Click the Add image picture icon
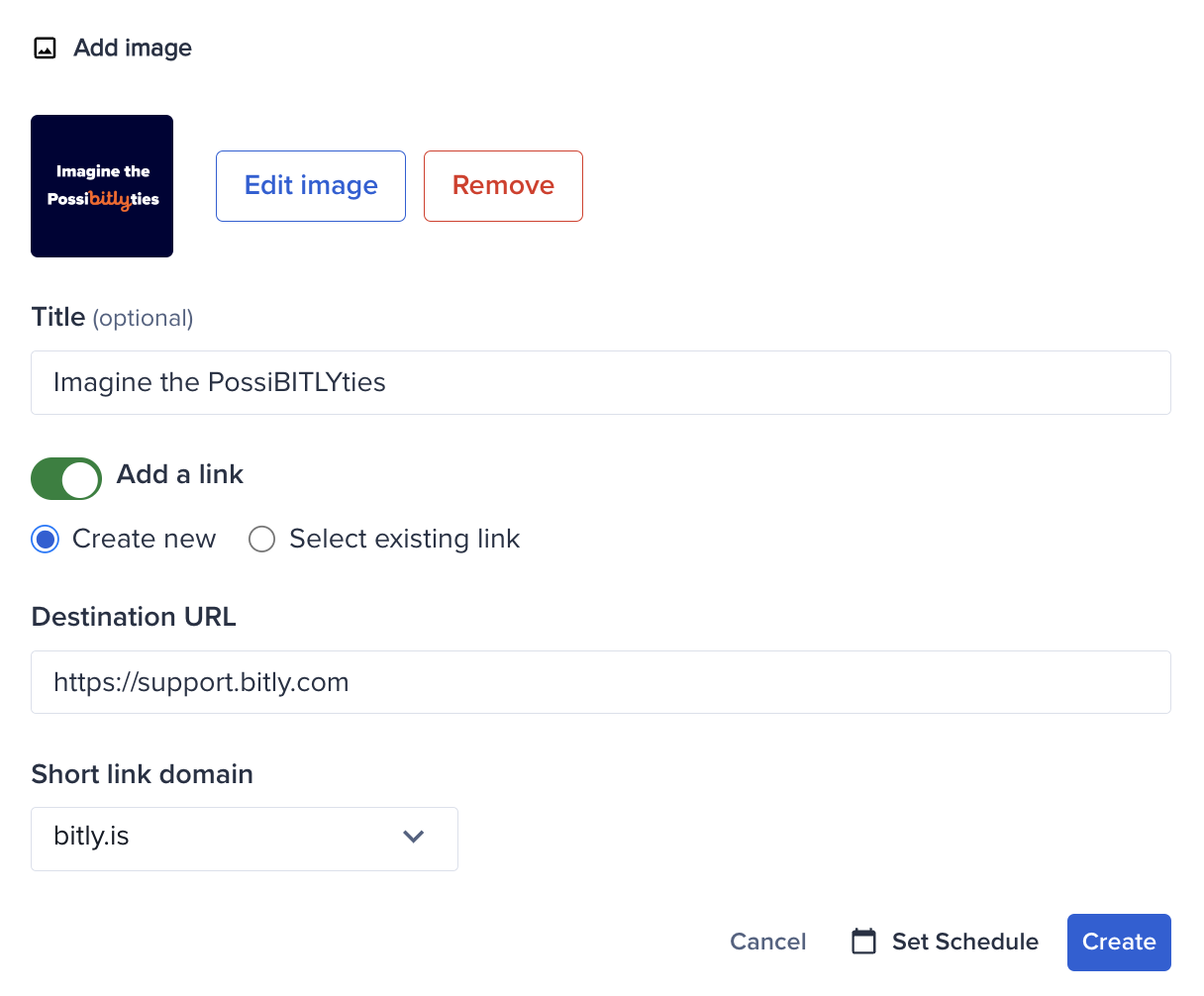Screen dimensions: 1204x996 tap(46, 48)
